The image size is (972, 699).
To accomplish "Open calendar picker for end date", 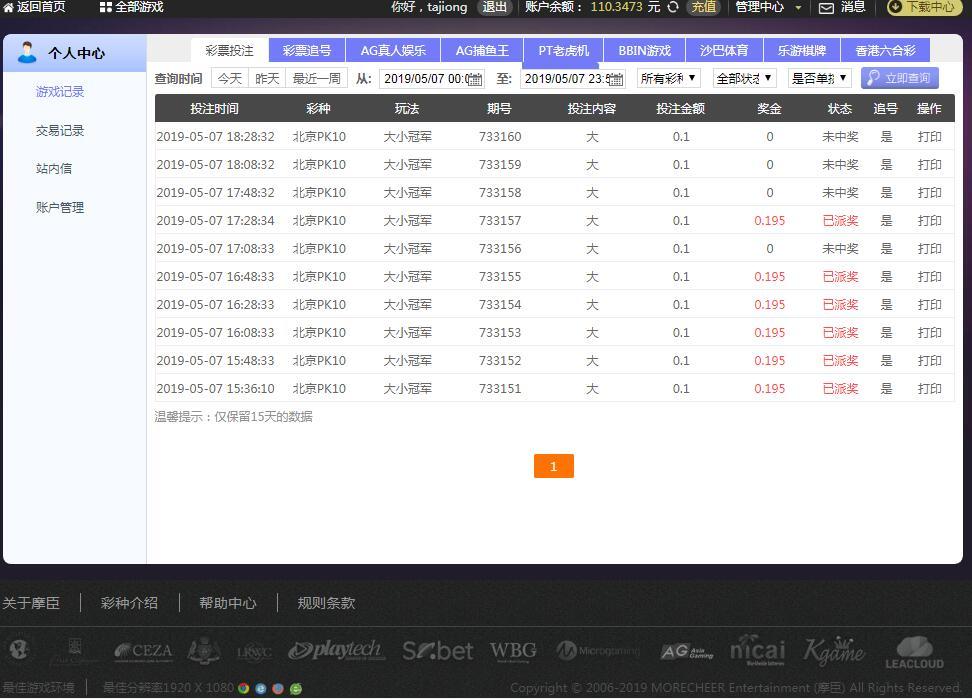I will [x=616, y=79].
